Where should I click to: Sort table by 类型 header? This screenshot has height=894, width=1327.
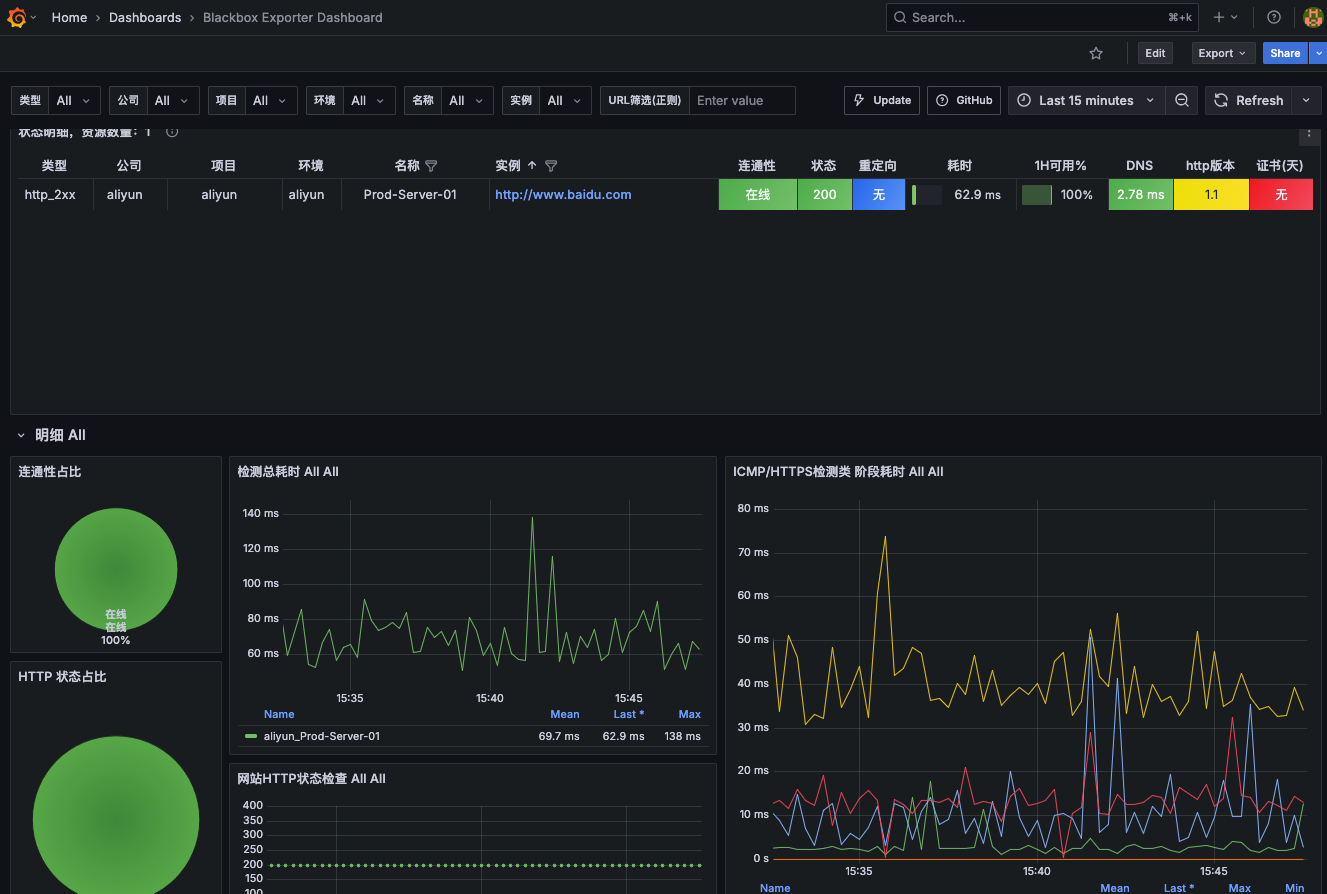tap(54, 166)
